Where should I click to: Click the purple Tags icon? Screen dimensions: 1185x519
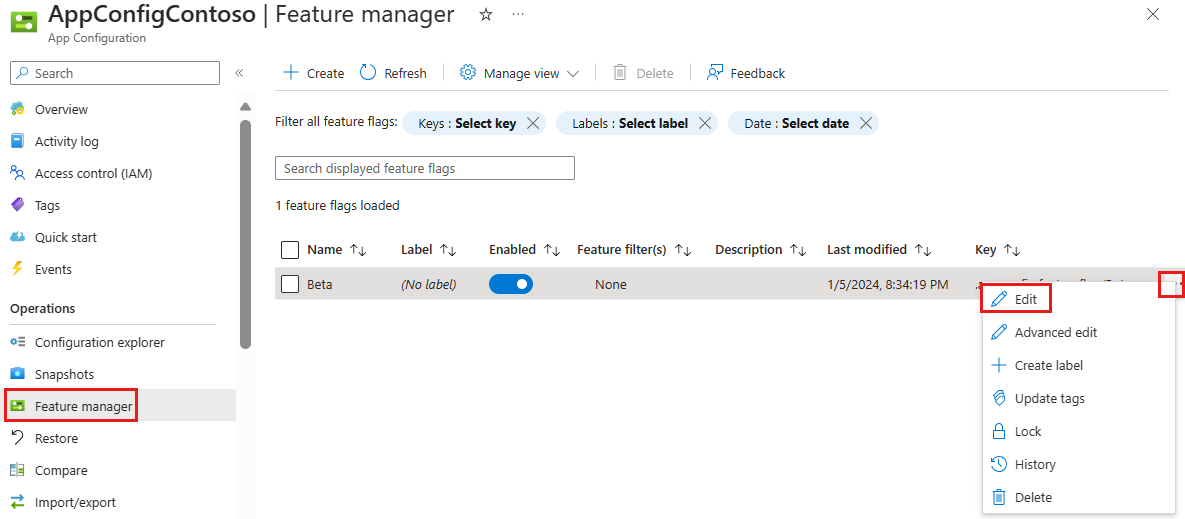(x=17, y=205)
